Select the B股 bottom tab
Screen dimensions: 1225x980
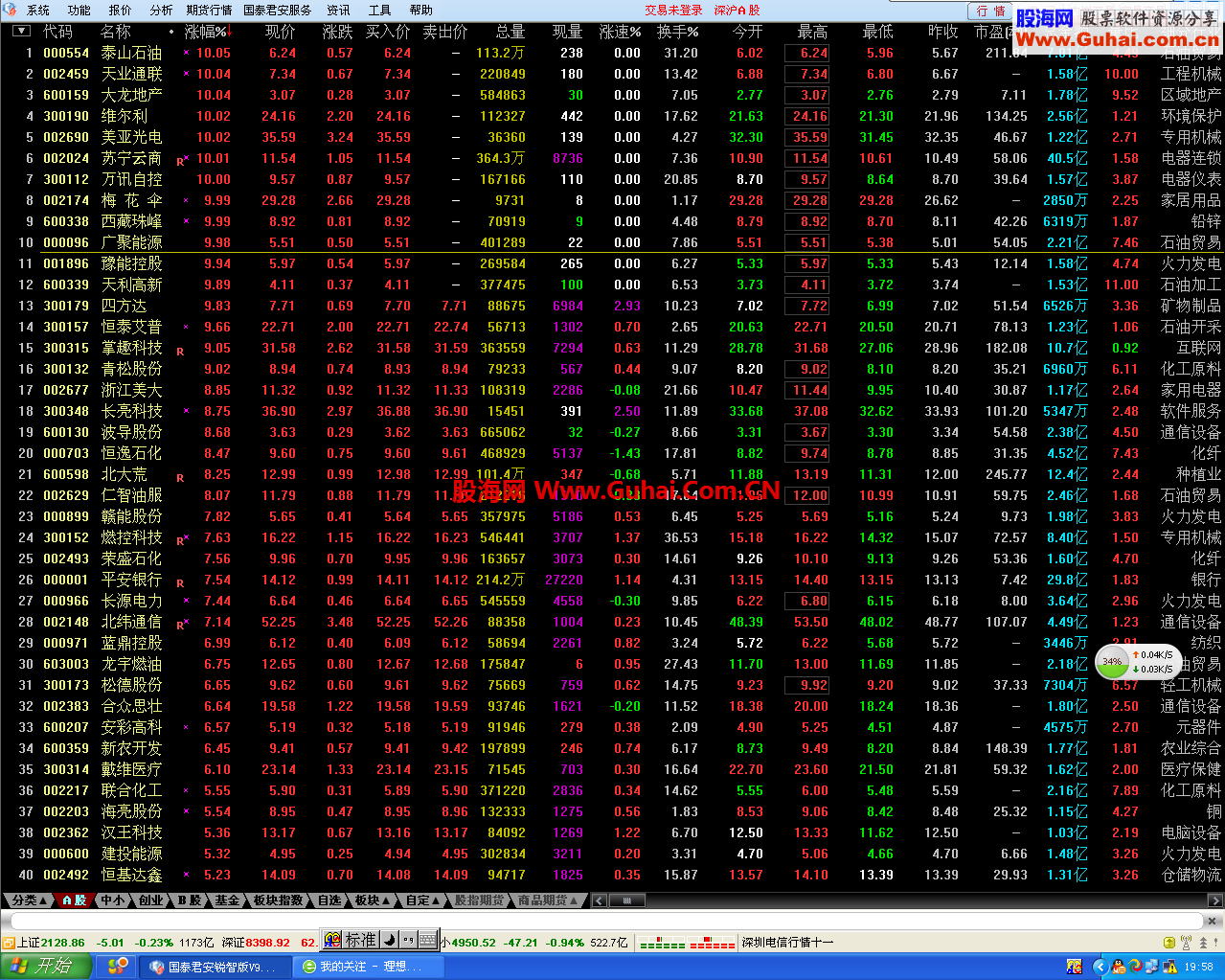[190, 900]
